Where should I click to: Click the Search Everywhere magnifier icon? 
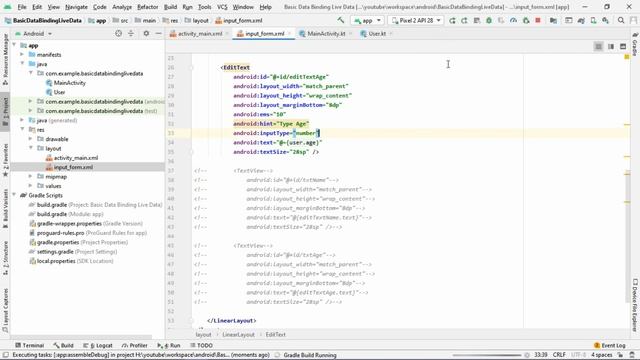(621, 20)
